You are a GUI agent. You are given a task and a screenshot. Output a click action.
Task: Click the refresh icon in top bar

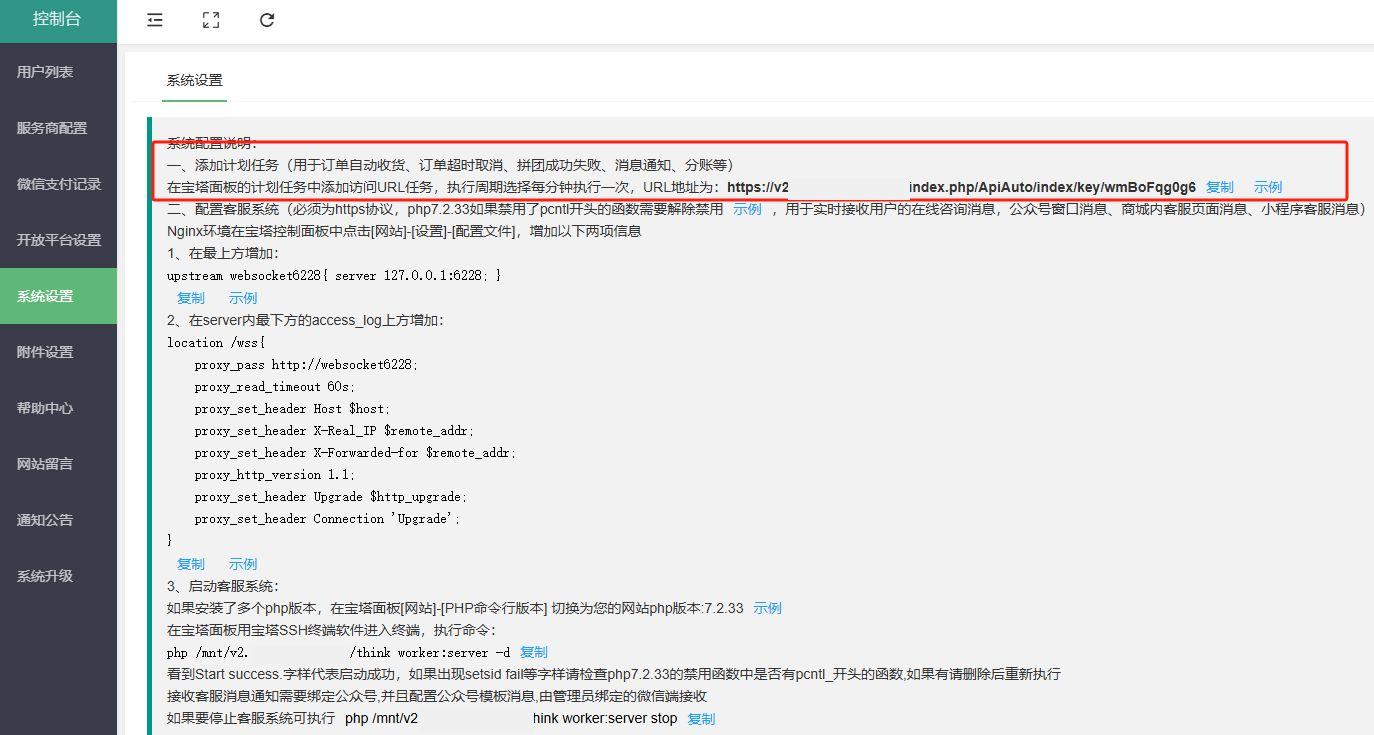point(267,20)
